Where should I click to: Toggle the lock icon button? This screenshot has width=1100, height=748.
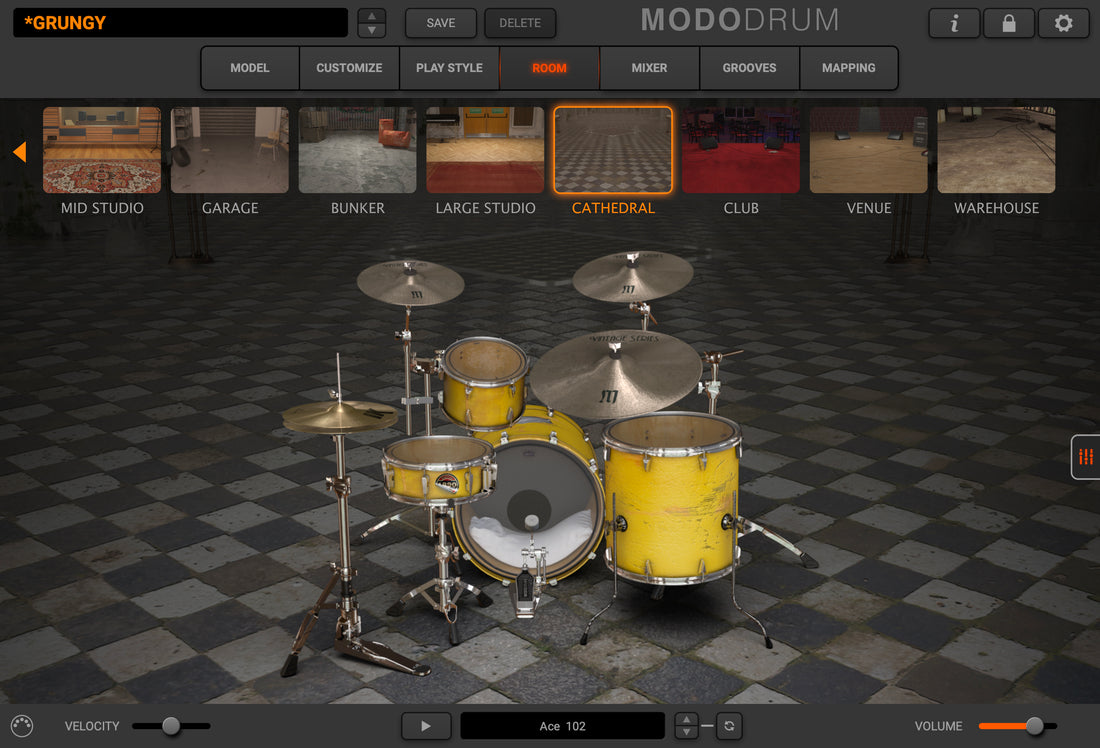click(x=1009, y=23)
